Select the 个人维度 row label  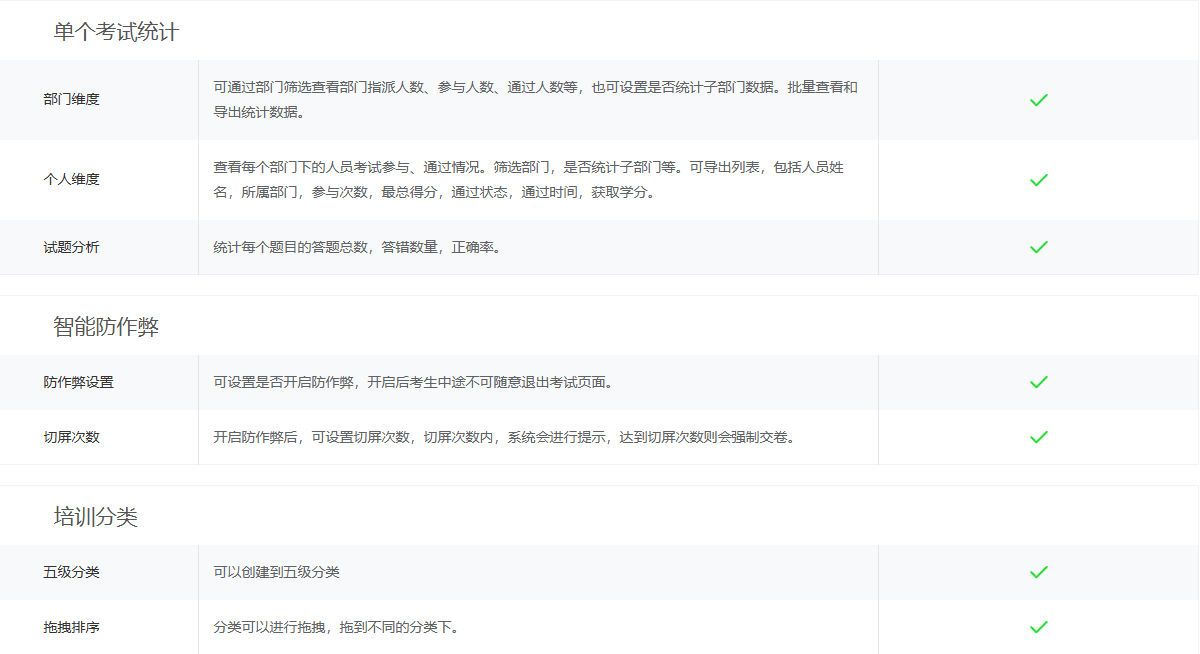(x=71, y=180)
